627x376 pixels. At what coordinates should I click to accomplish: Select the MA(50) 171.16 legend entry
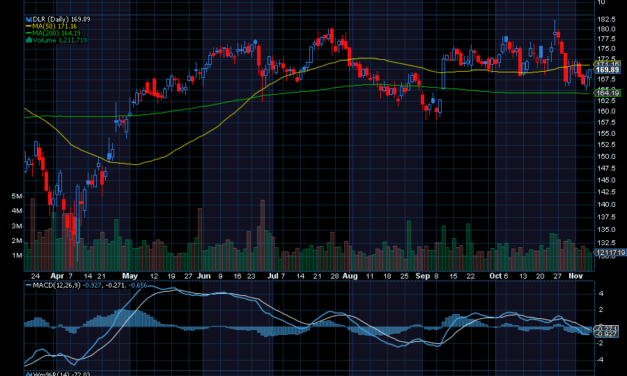54,26
